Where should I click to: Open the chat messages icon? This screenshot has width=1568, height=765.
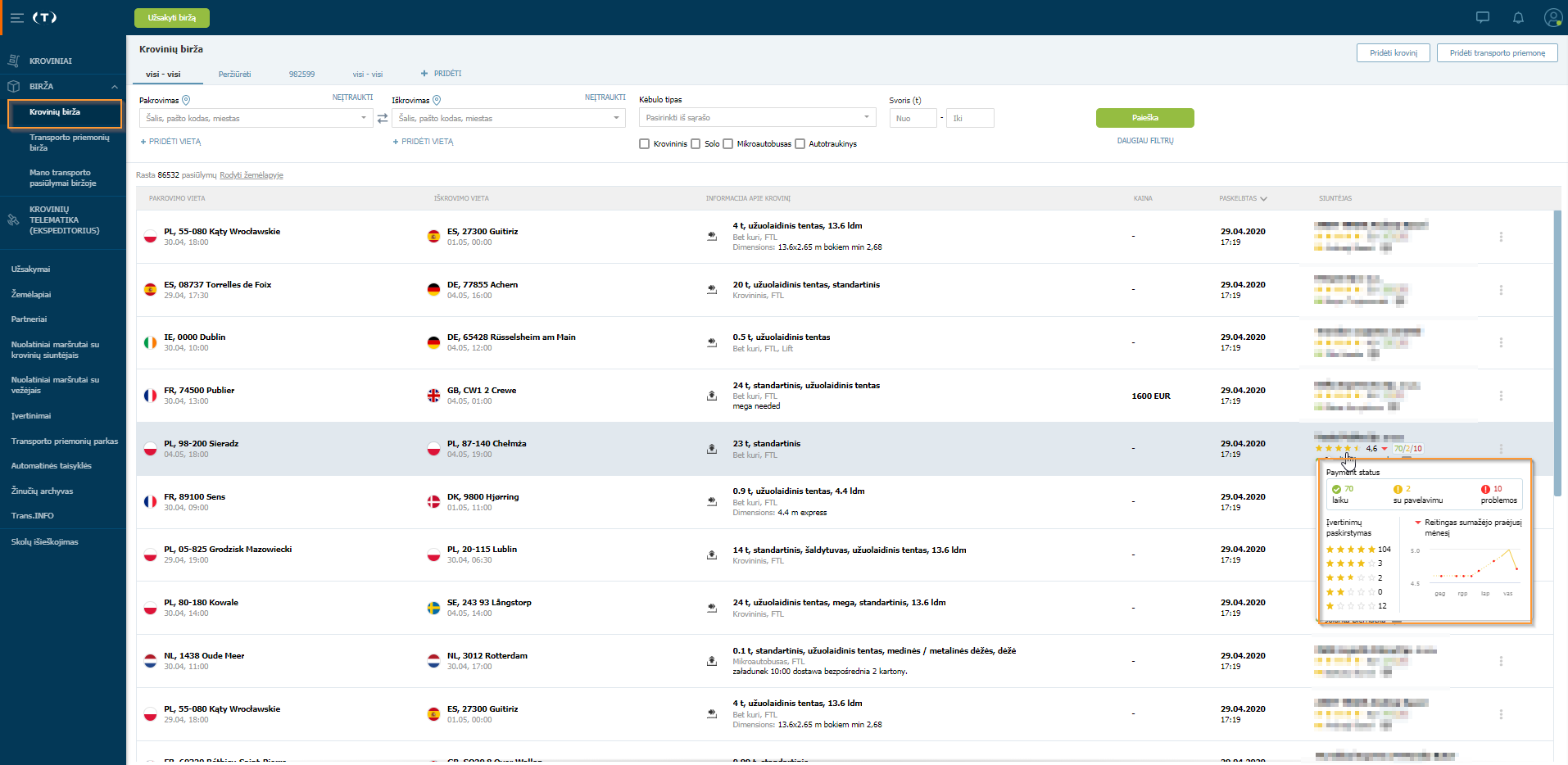[1482, 17]
